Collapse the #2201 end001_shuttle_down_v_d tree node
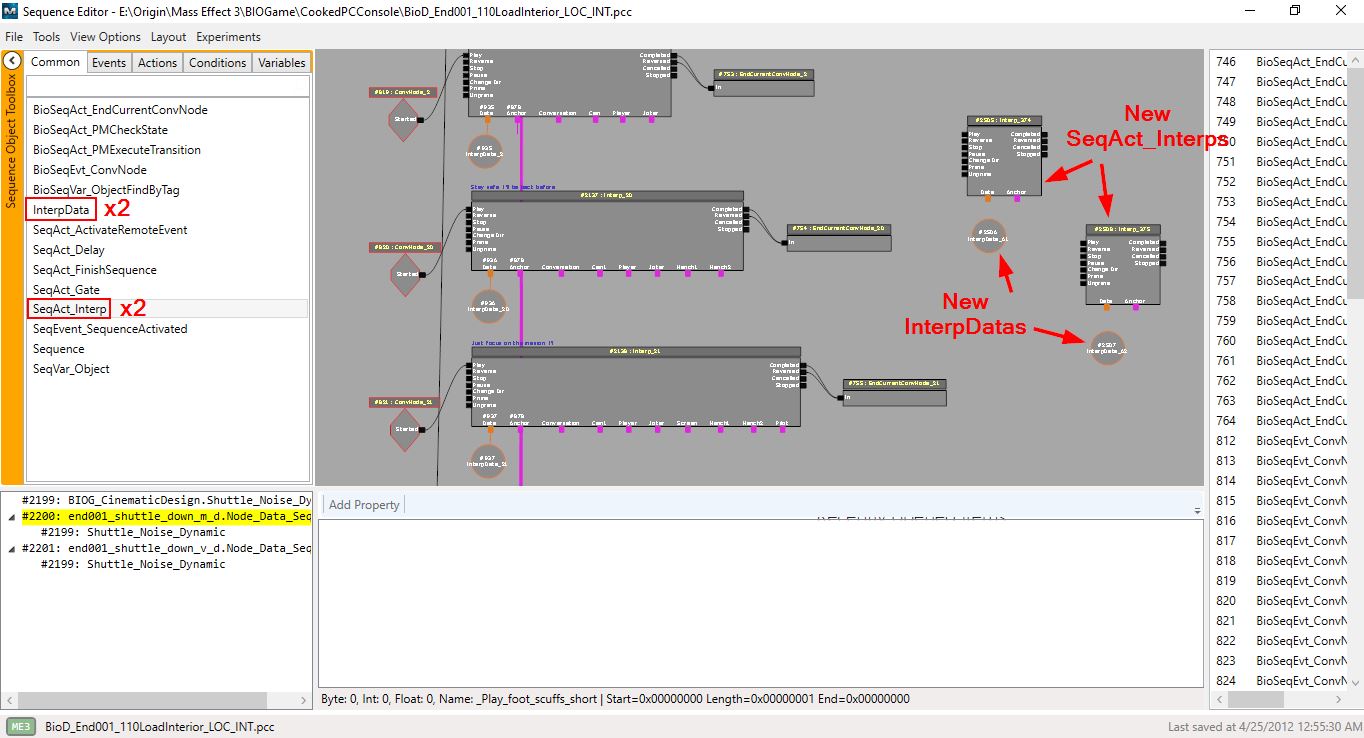 (x=11, y=548)
